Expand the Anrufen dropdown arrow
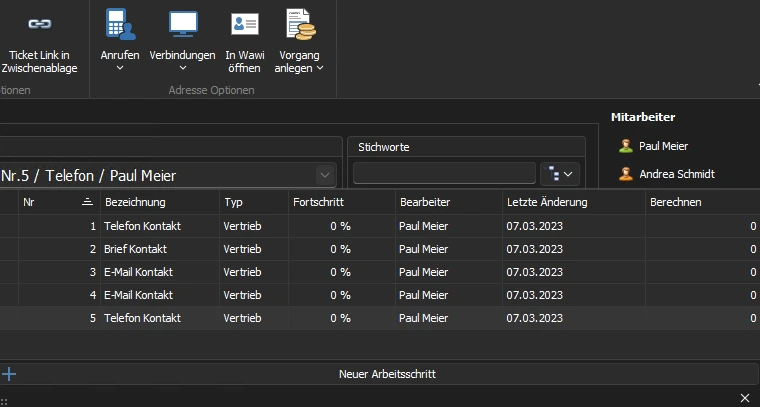The width and height of the screenshot is (760, 407). click(x=120, y=68)
